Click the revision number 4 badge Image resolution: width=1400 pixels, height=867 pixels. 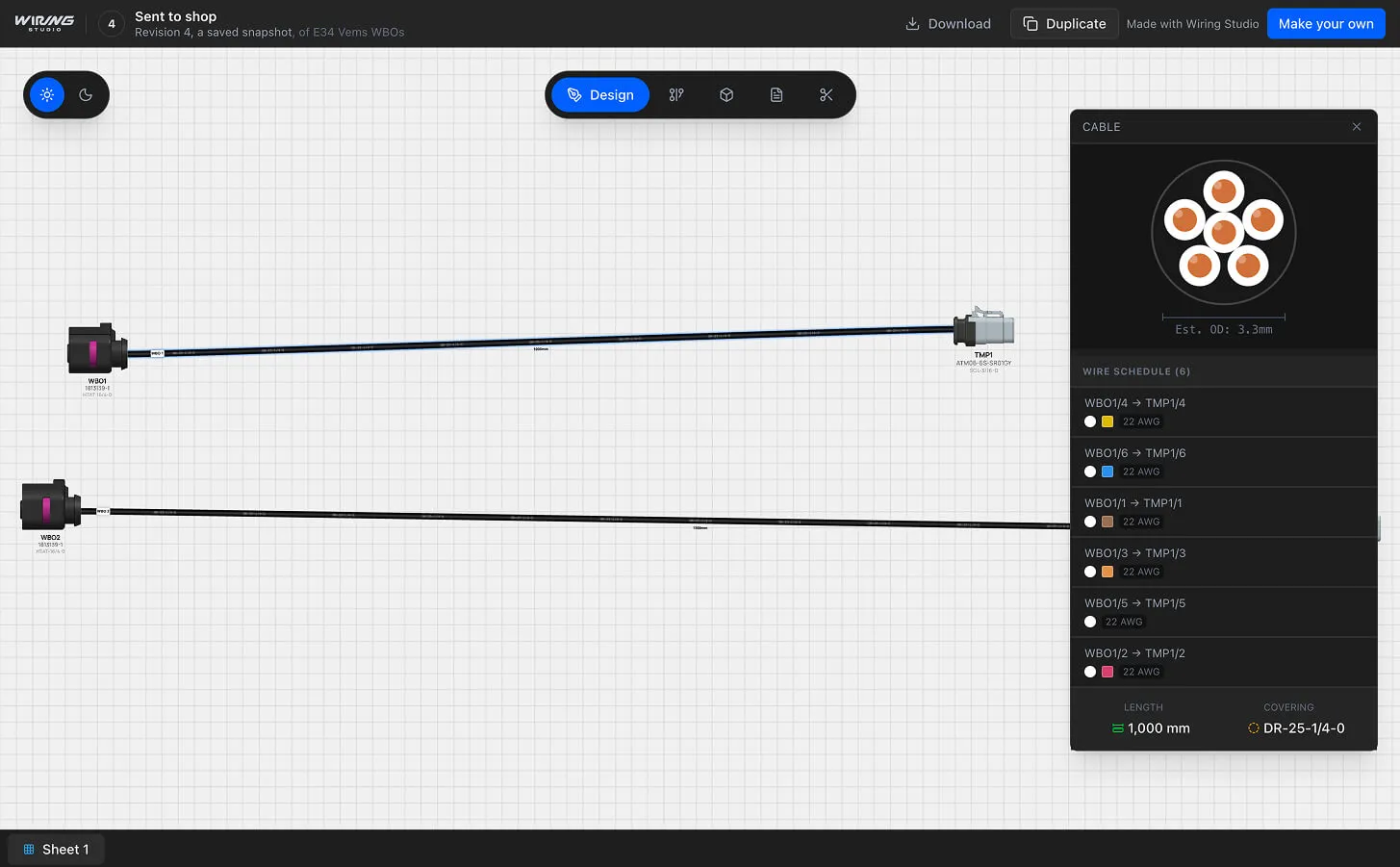click(112, 24)
